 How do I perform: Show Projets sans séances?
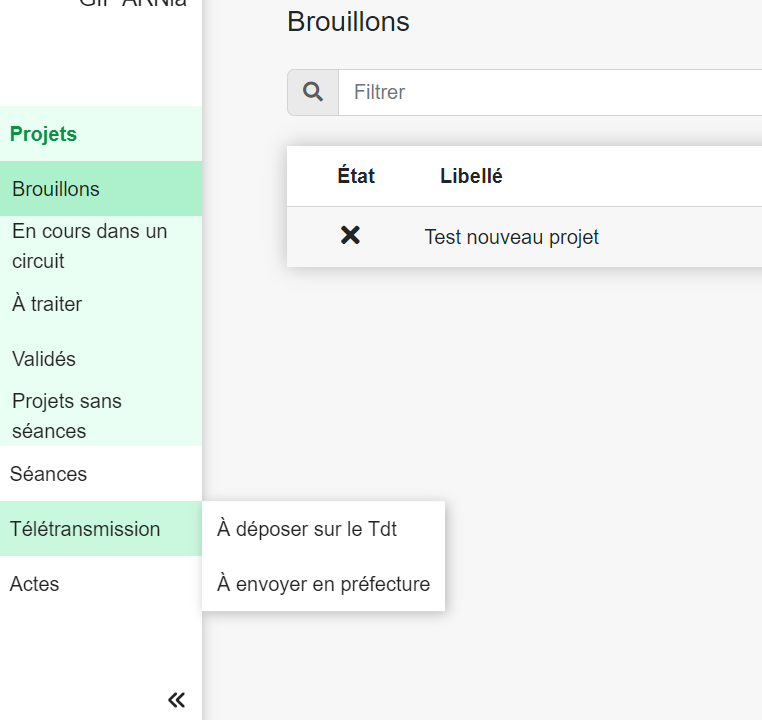tap(67, 416)
